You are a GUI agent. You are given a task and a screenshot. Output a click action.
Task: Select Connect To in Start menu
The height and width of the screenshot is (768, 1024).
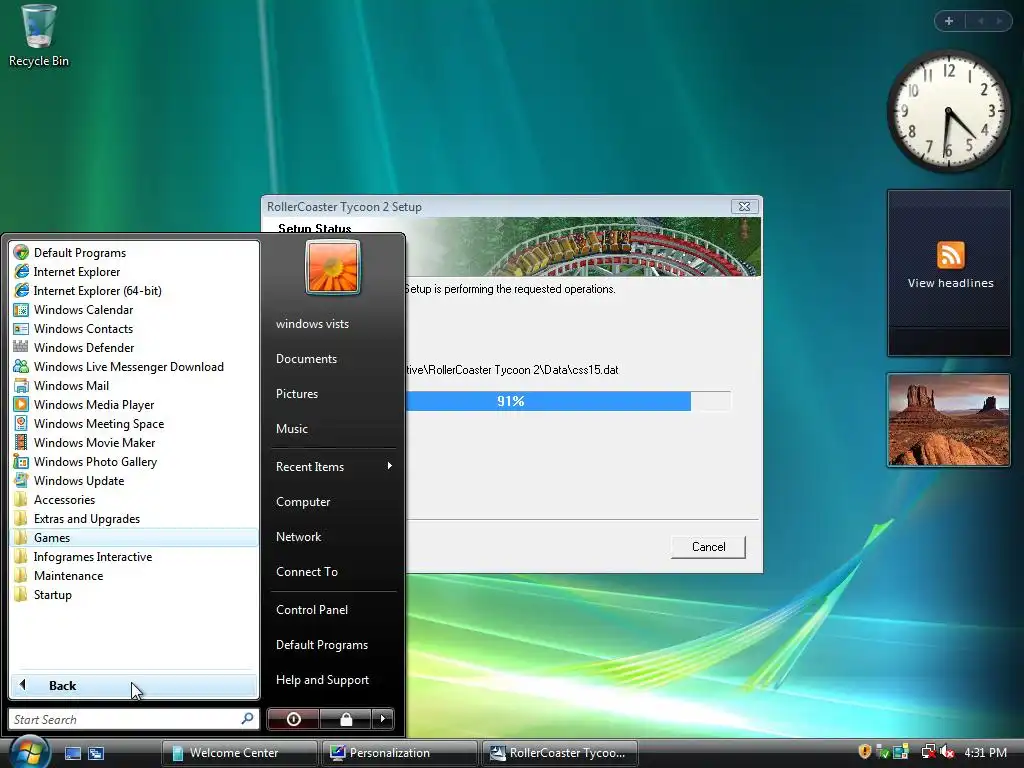[307, 571]
